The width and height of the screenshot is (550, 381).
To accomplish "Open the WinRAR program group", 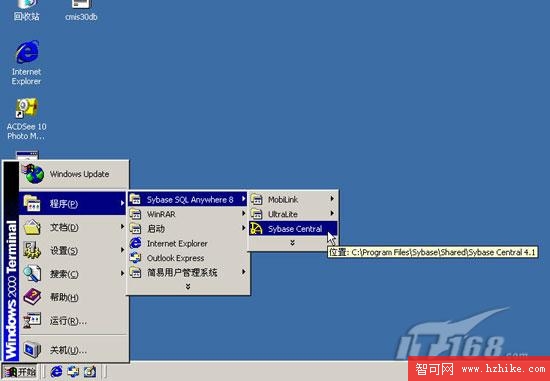I will click(188, 214).
